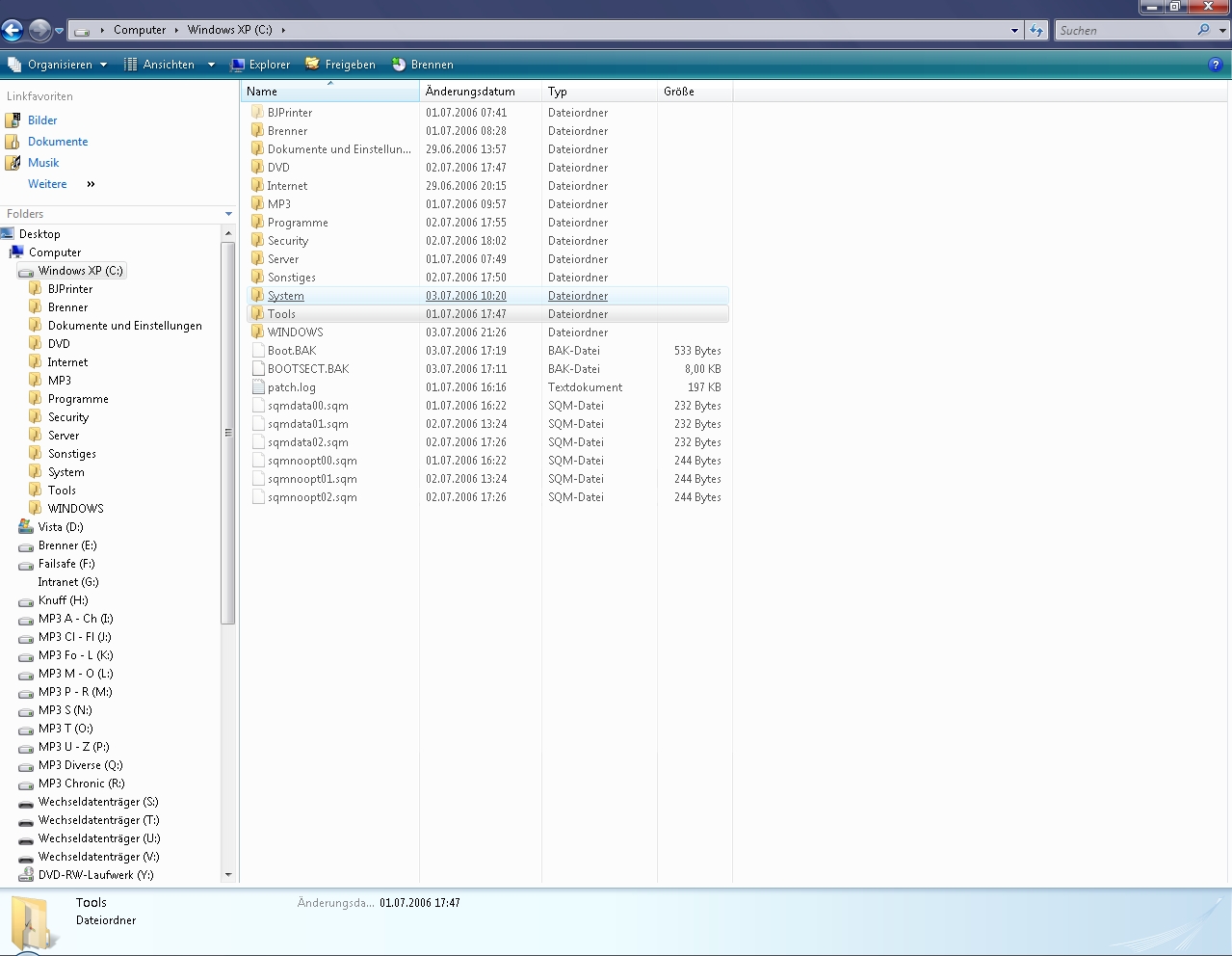
Task: Select DVD-RW-Laufwerk (Y:) in tree
Action: pos(95,875)
